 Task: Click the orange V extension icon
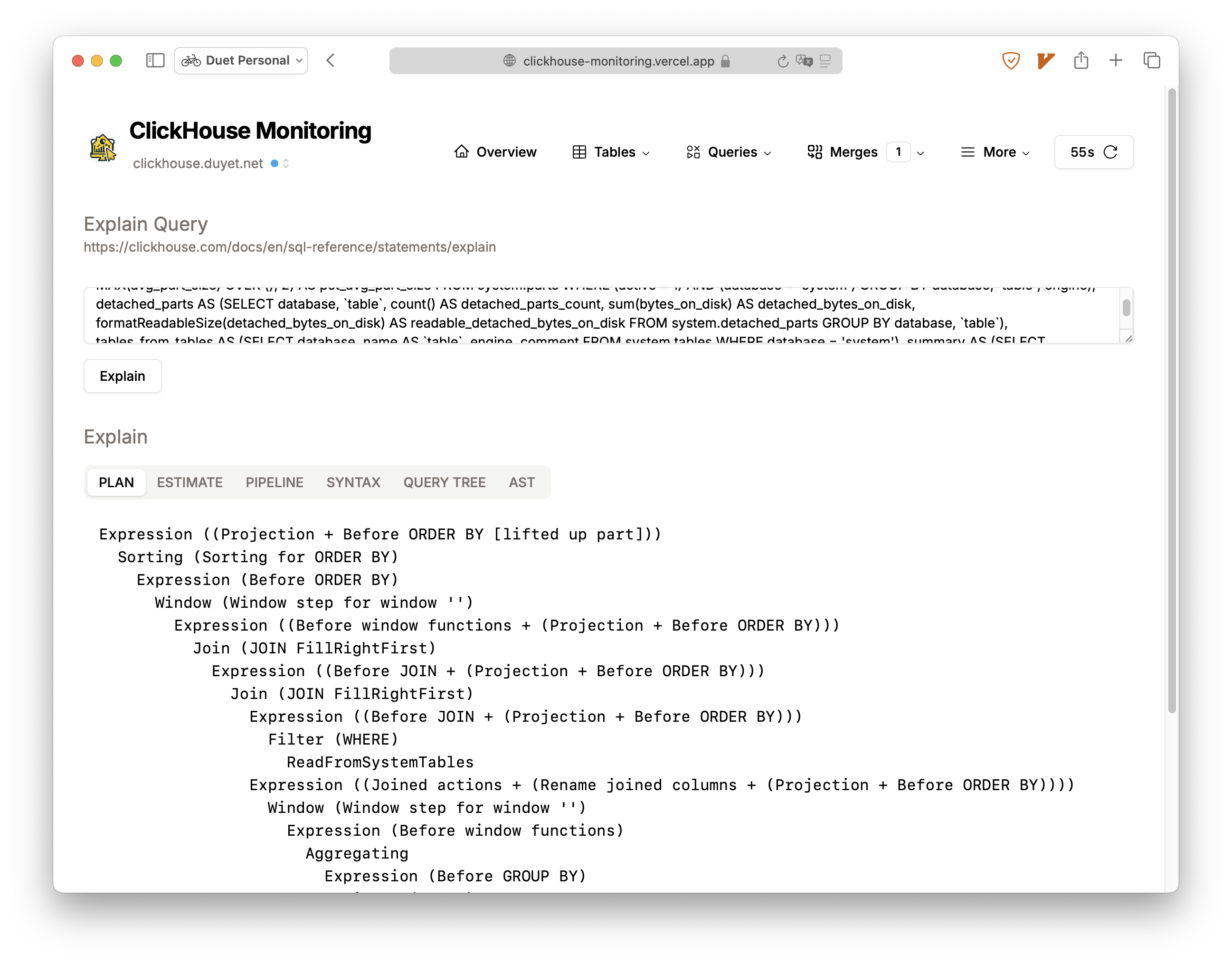pyautogui.click(x=1045, y=60)
